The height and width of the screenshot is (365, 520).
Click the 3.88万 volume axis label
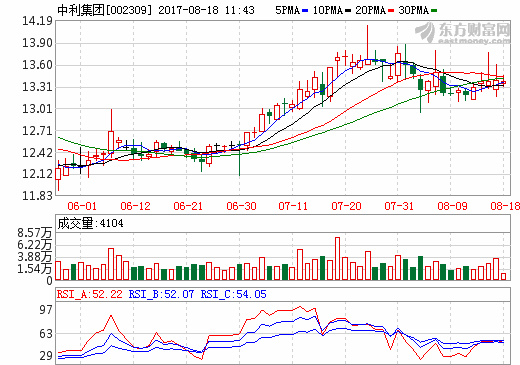tap(35, 257)
